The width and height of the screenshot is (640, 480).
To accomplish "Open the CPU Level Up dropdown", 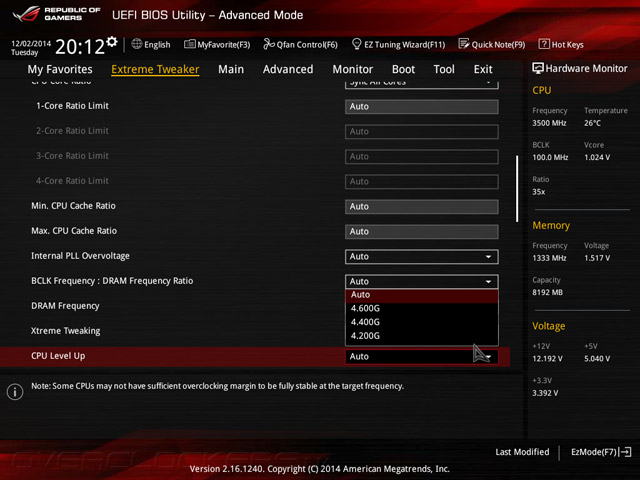I will tap(422, 356).
